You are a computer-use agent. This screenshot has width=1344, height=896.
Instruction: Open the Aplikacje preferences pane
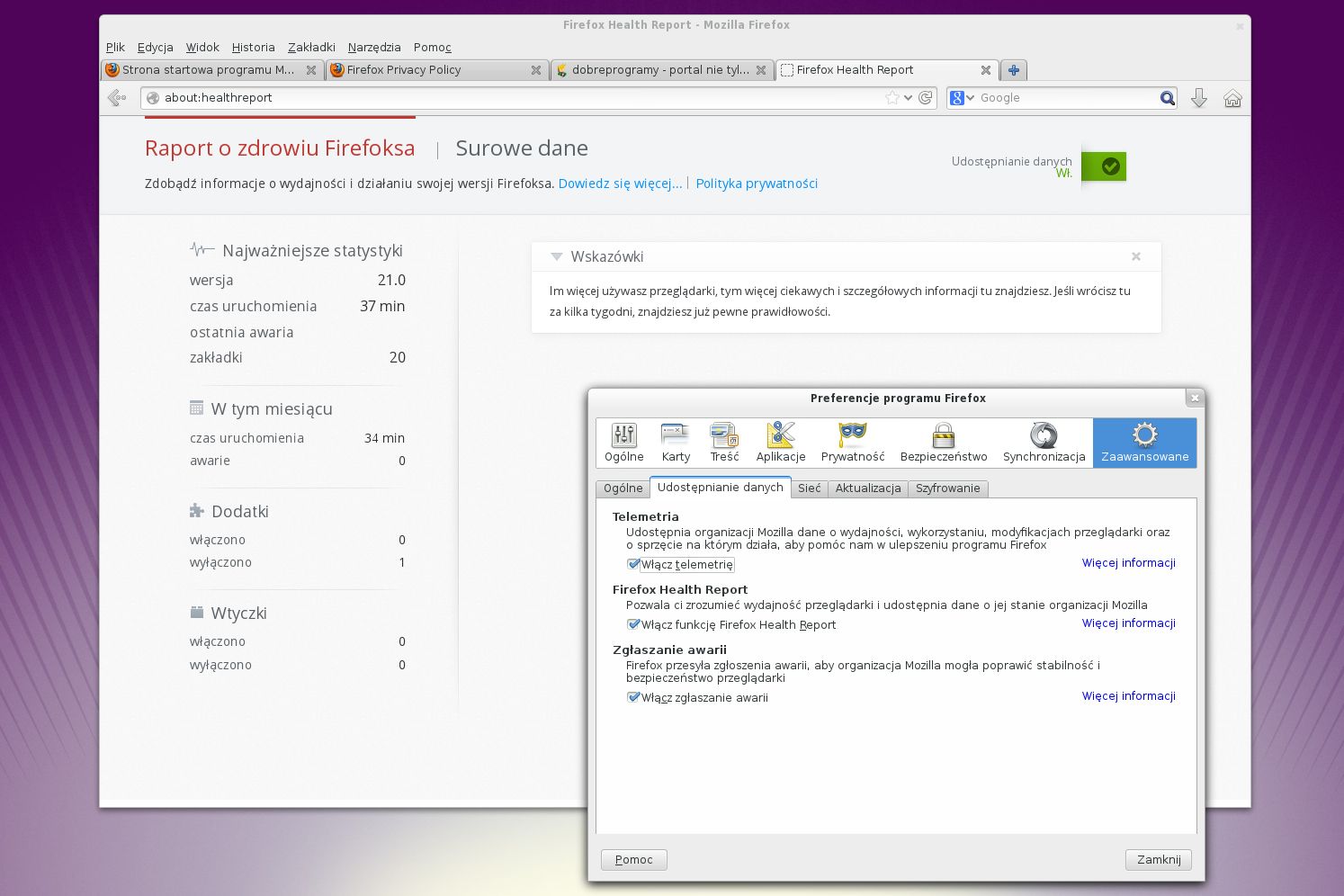pyautogui.click(x=780, y=443)
